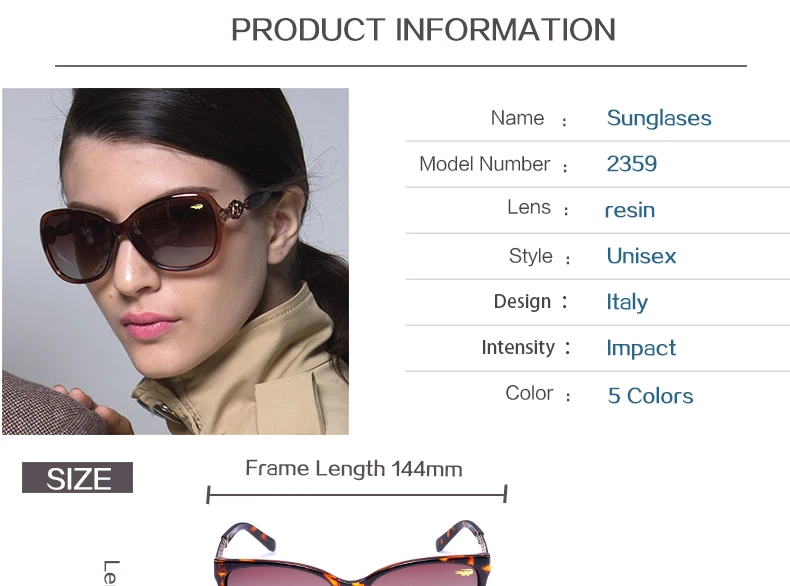Viewport: 790px width, 586px height.
Task: Select the 5 Colors value
Action: click(x=650, y=396)
